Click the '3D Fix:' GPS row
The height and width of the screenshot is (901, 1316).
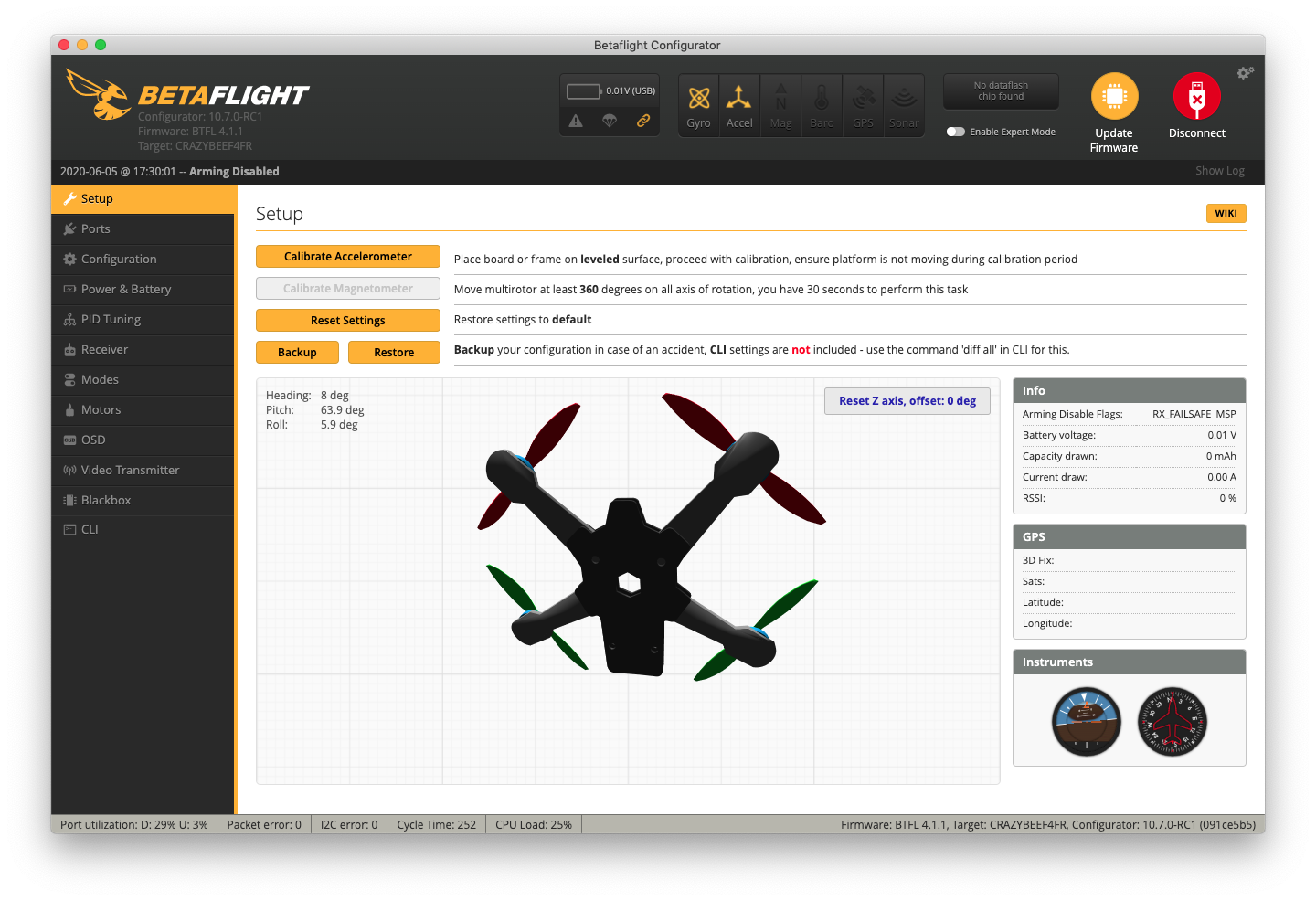1130,561
